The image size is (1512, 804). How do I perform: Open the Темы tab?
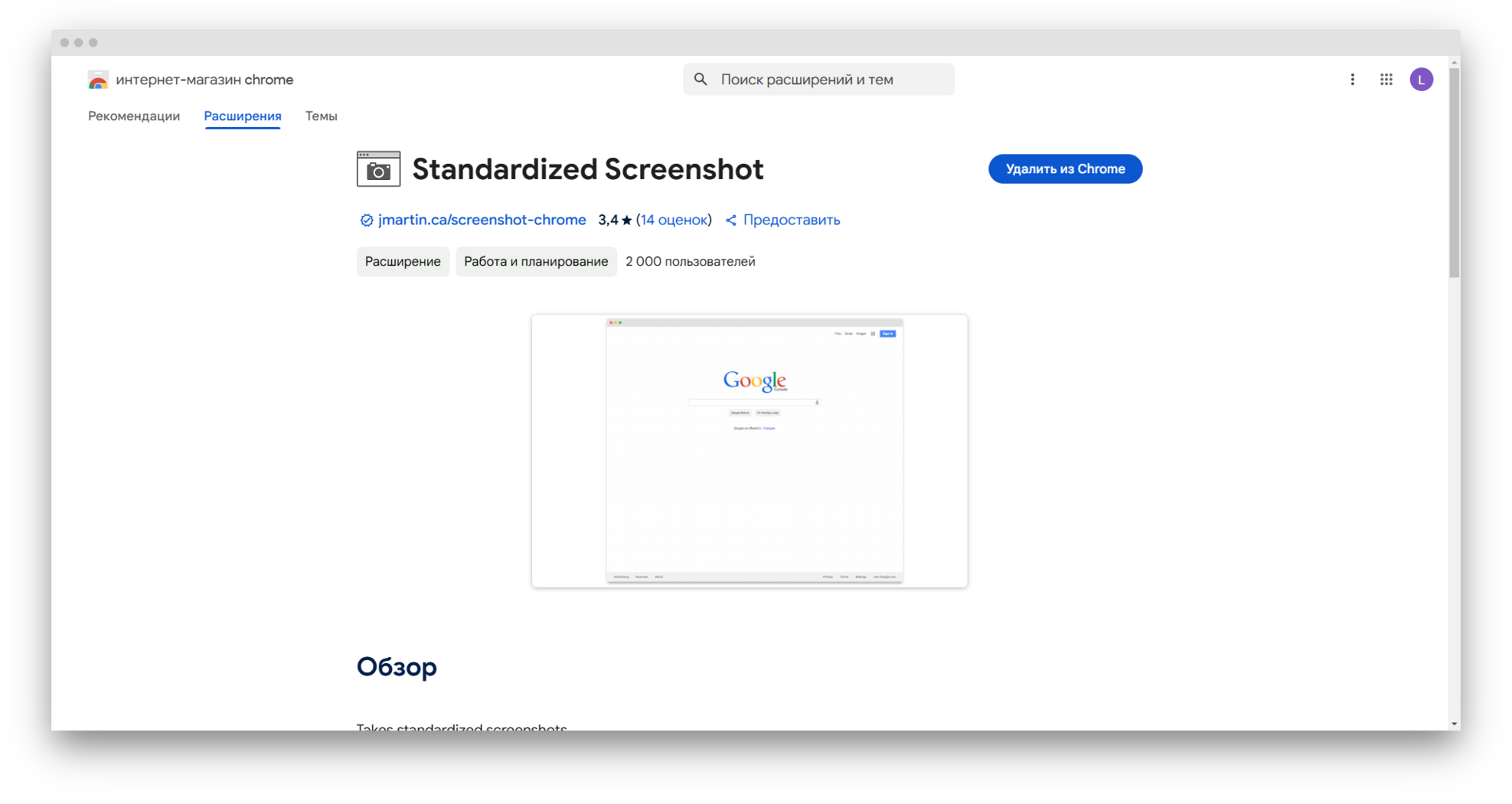point(322,116)
